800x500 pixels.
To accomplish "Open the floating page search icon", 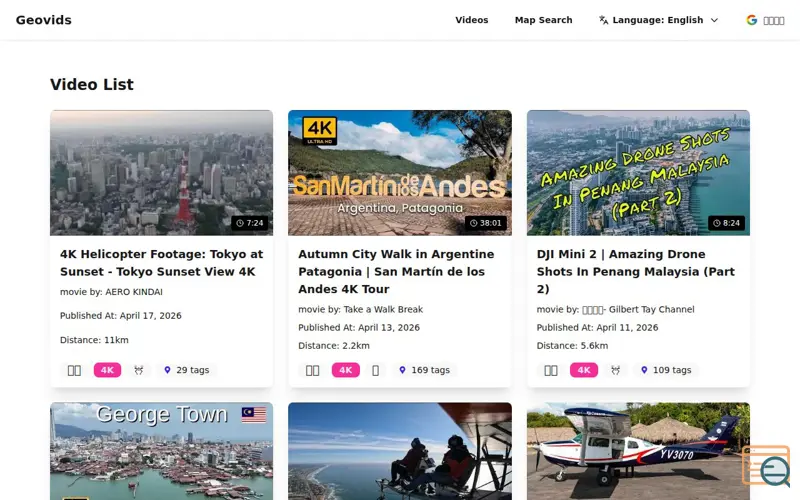I will click(x=766, y=466).
